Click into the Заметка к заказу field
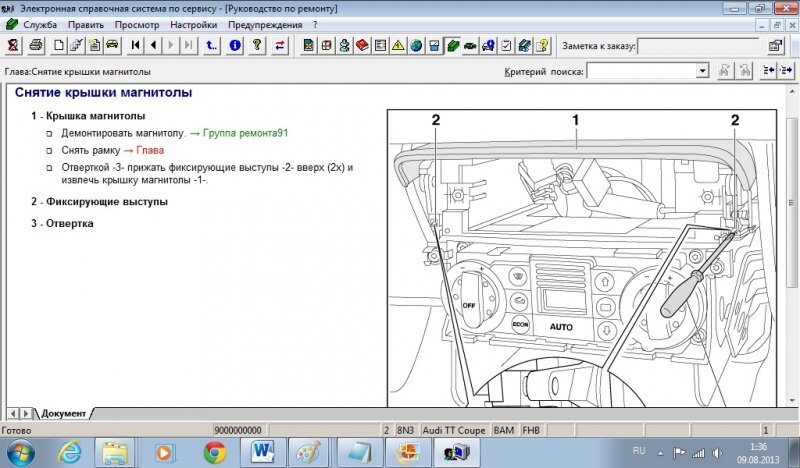The width and height of the screenshot is (800, 468). [698, 46]
